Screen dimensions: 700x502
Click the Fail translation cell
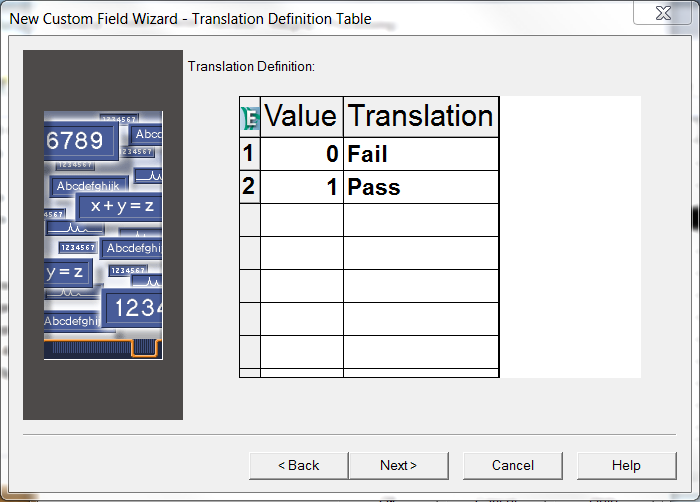coord(421,154)
